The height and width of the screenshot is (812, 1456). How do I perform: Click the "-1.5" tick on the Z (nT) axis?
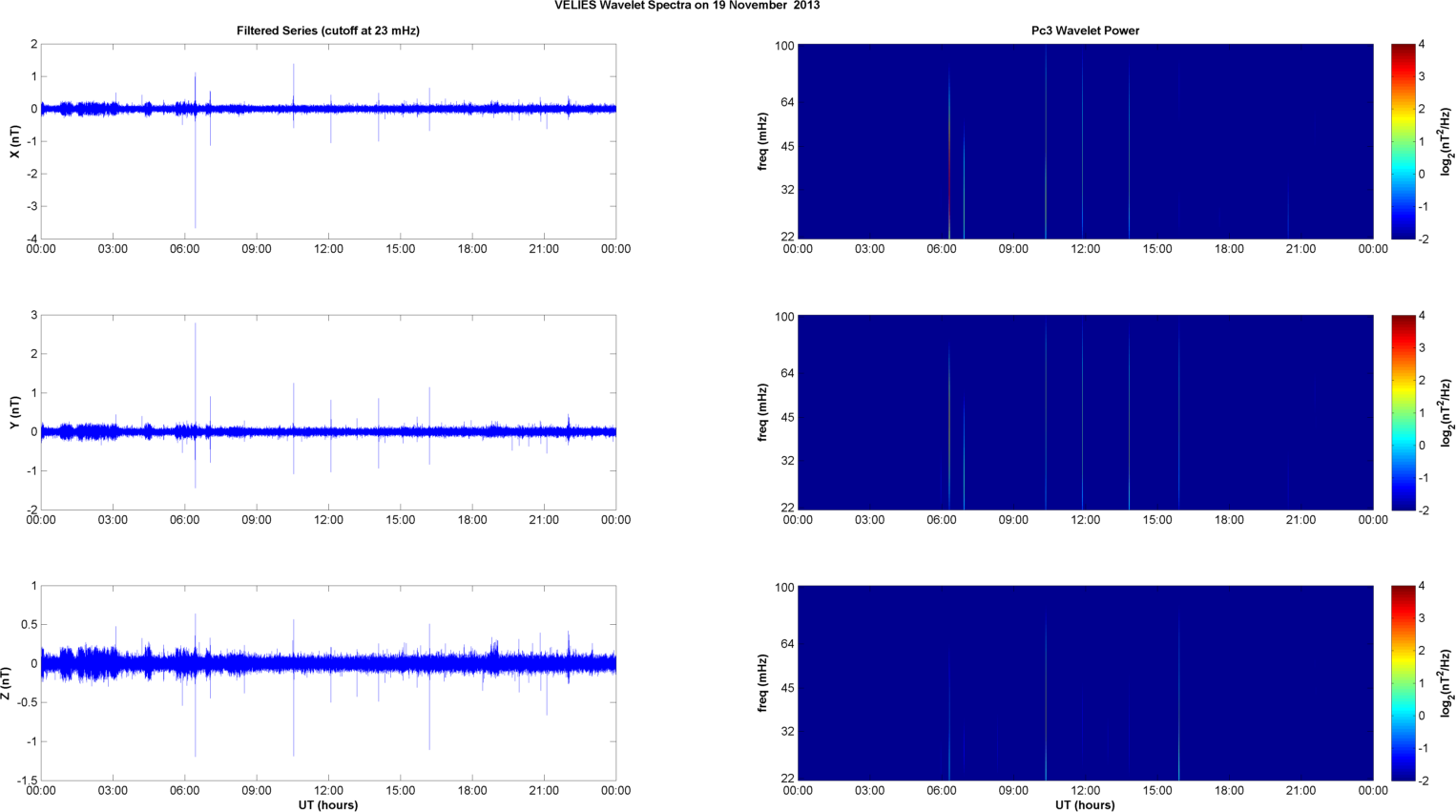(x=28, y=781)
